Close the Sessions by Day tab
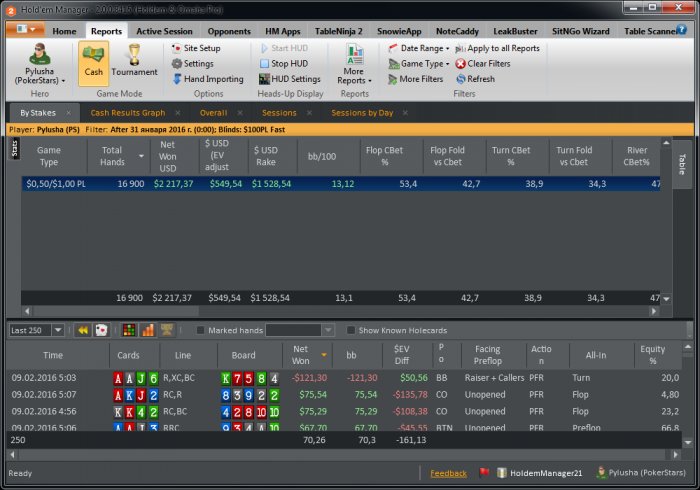The height and width of the screenshot is (490, 700). (405, 113)
